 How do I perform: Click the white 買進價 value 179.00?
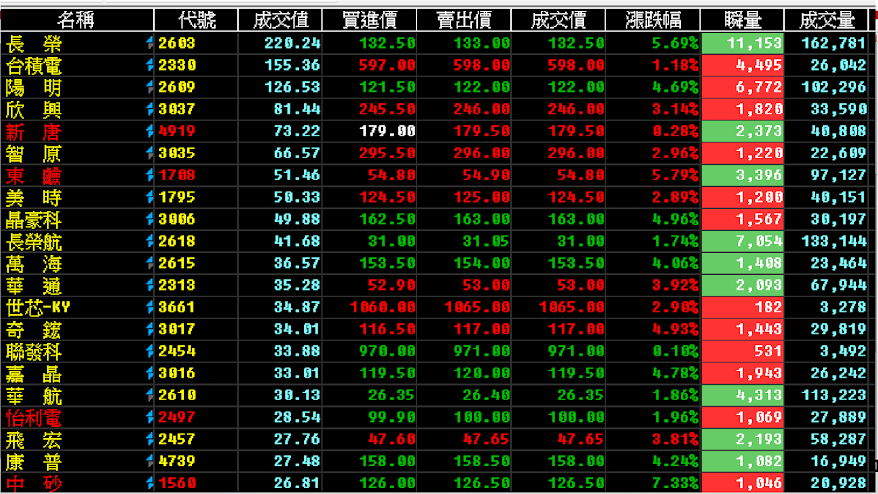387,131
